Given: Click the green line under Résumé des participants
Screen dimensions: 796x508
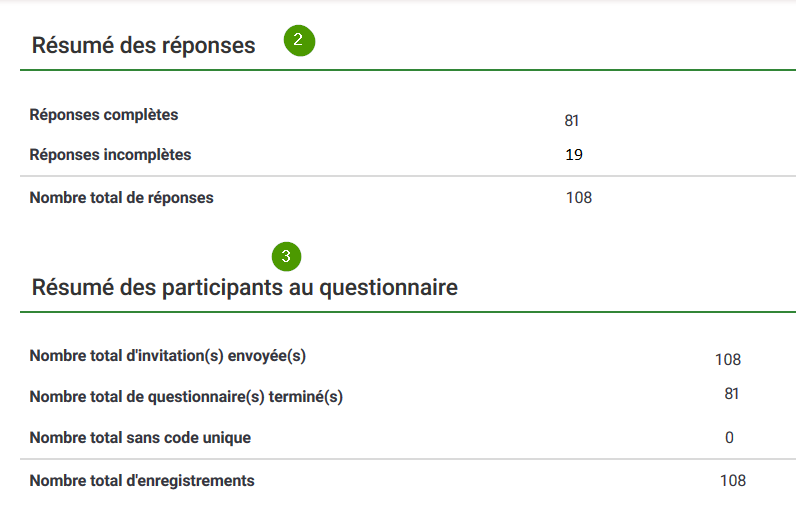Looking at the screenshot, I should tap(408, 312).
